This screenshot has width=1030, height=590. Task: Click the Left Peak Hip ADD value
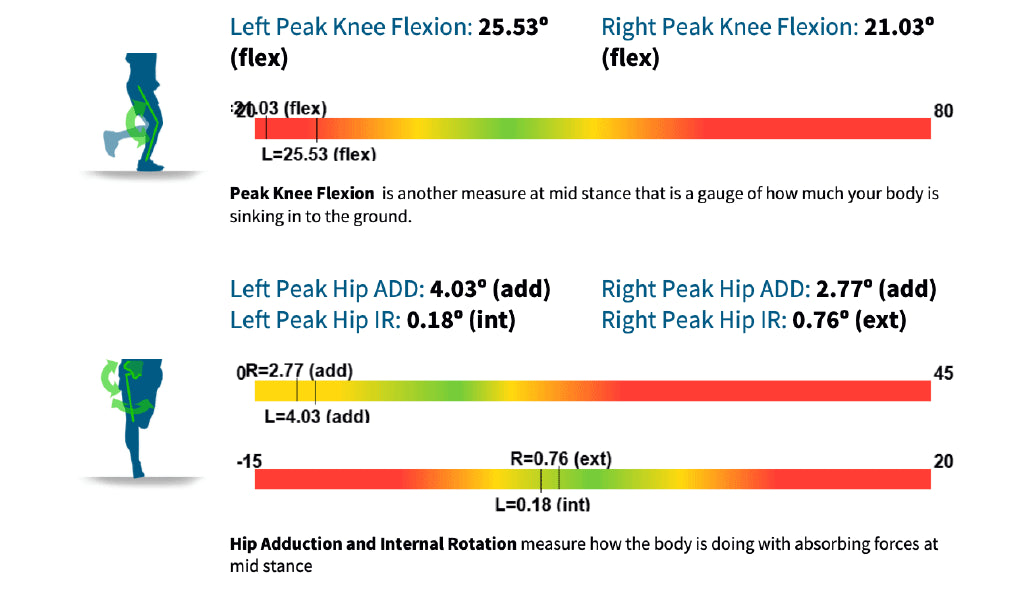[x=490, y=290]
